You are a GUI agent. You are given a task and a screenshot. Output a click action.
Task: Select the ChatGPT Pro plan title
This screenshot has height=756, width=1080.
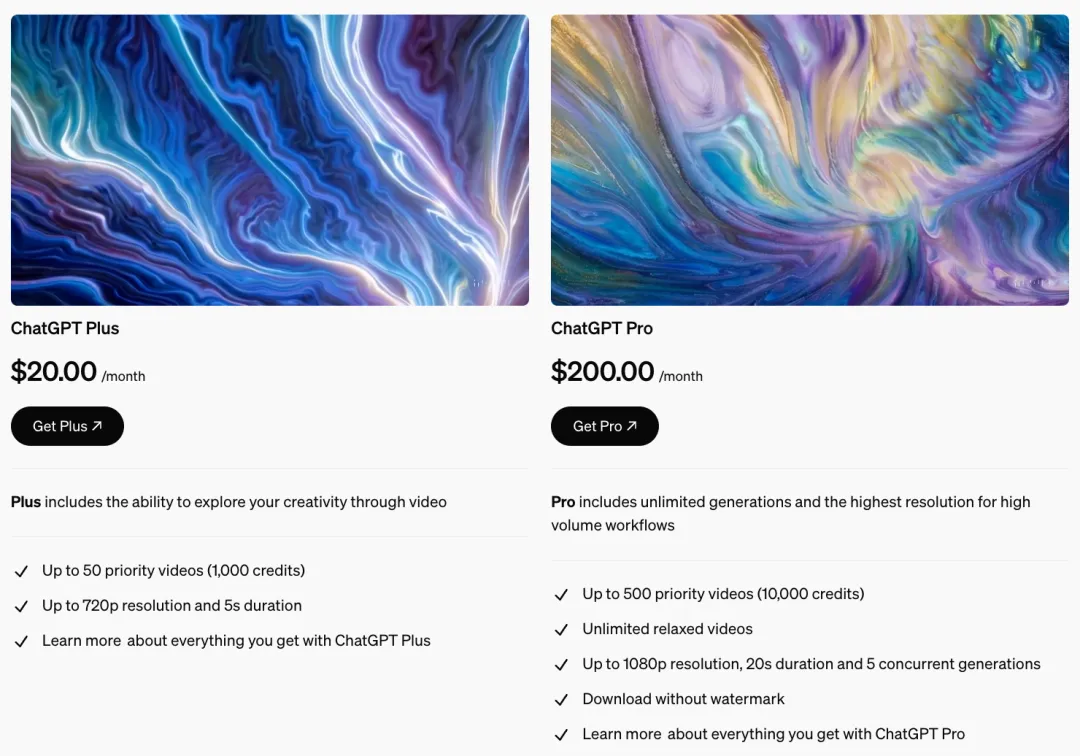tap(602, 328)
